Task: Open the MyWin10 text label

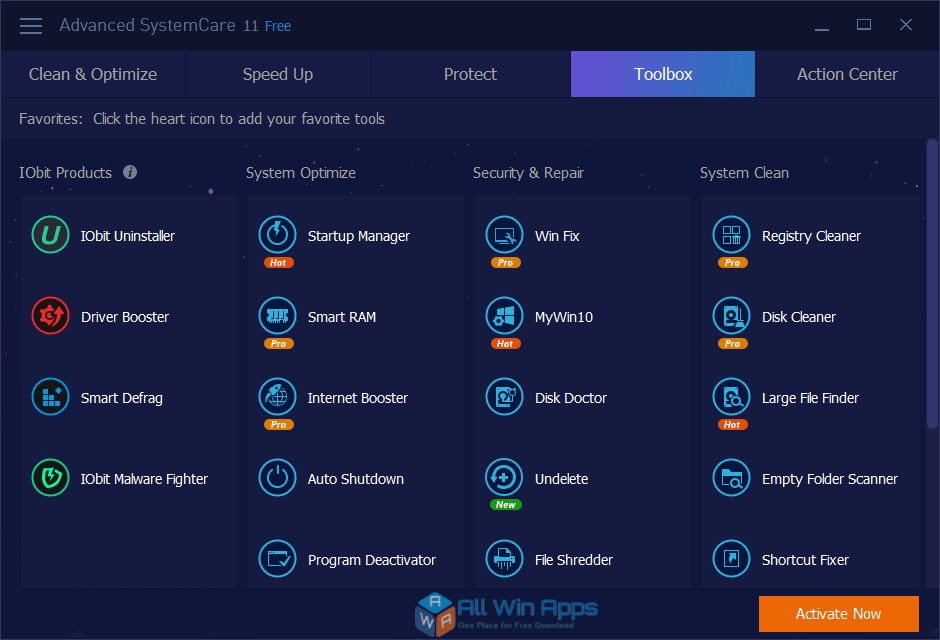Action: 564,317
